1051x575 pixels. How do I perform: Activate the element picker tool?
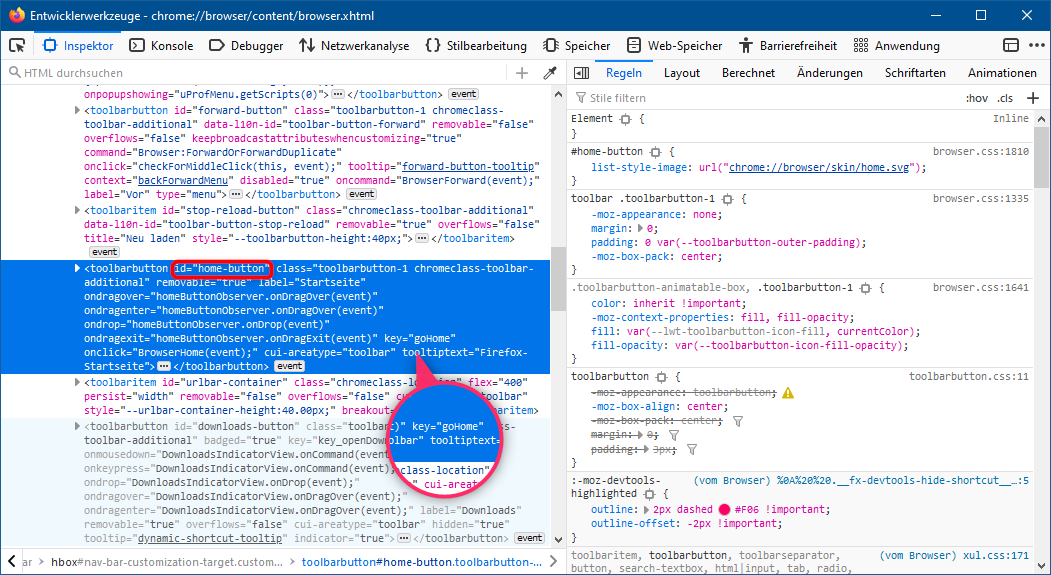pyautogui.click(x=17, y=45)
